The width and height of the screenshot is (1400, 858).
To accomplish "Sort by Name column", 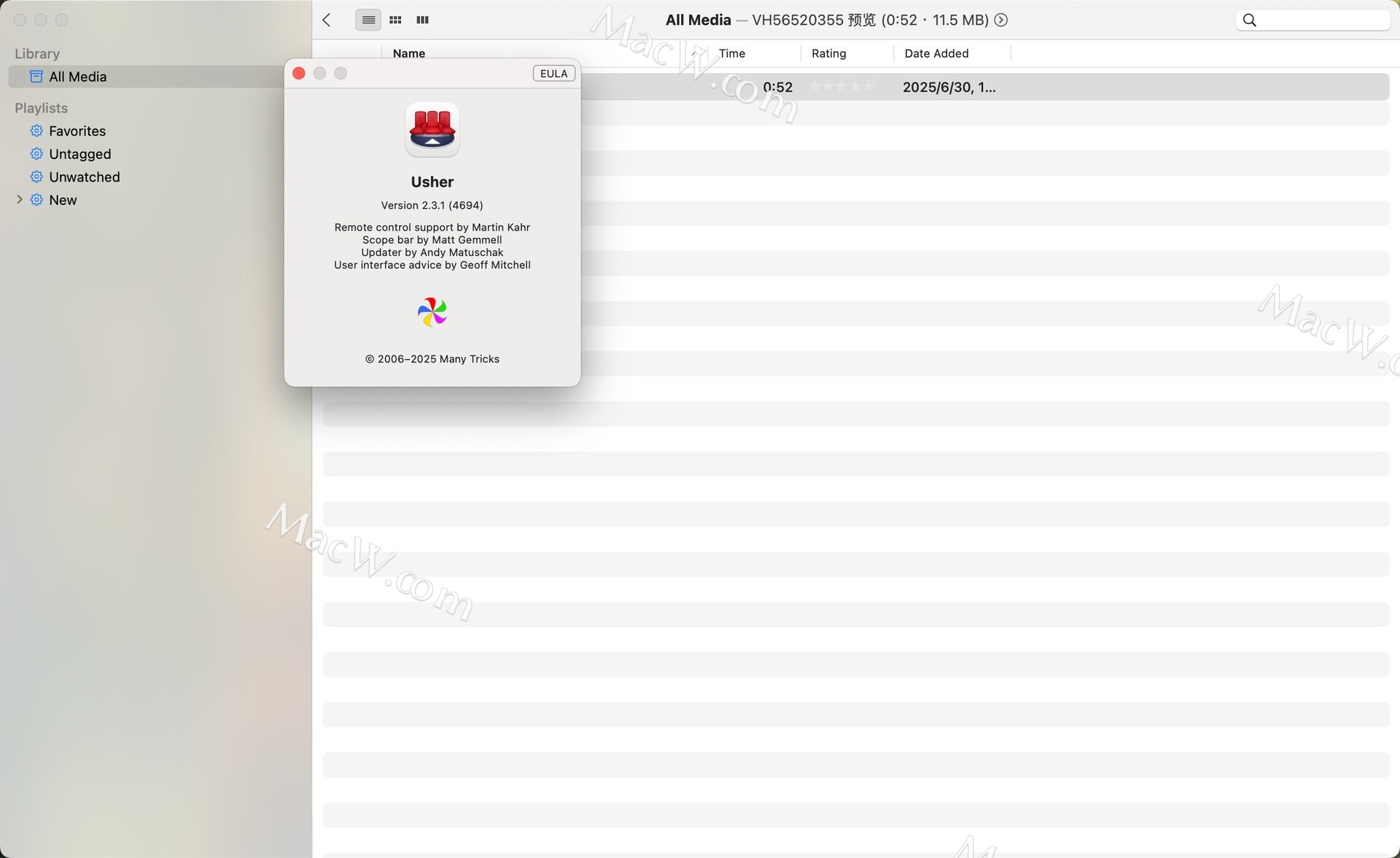I will tap(408, 53).
